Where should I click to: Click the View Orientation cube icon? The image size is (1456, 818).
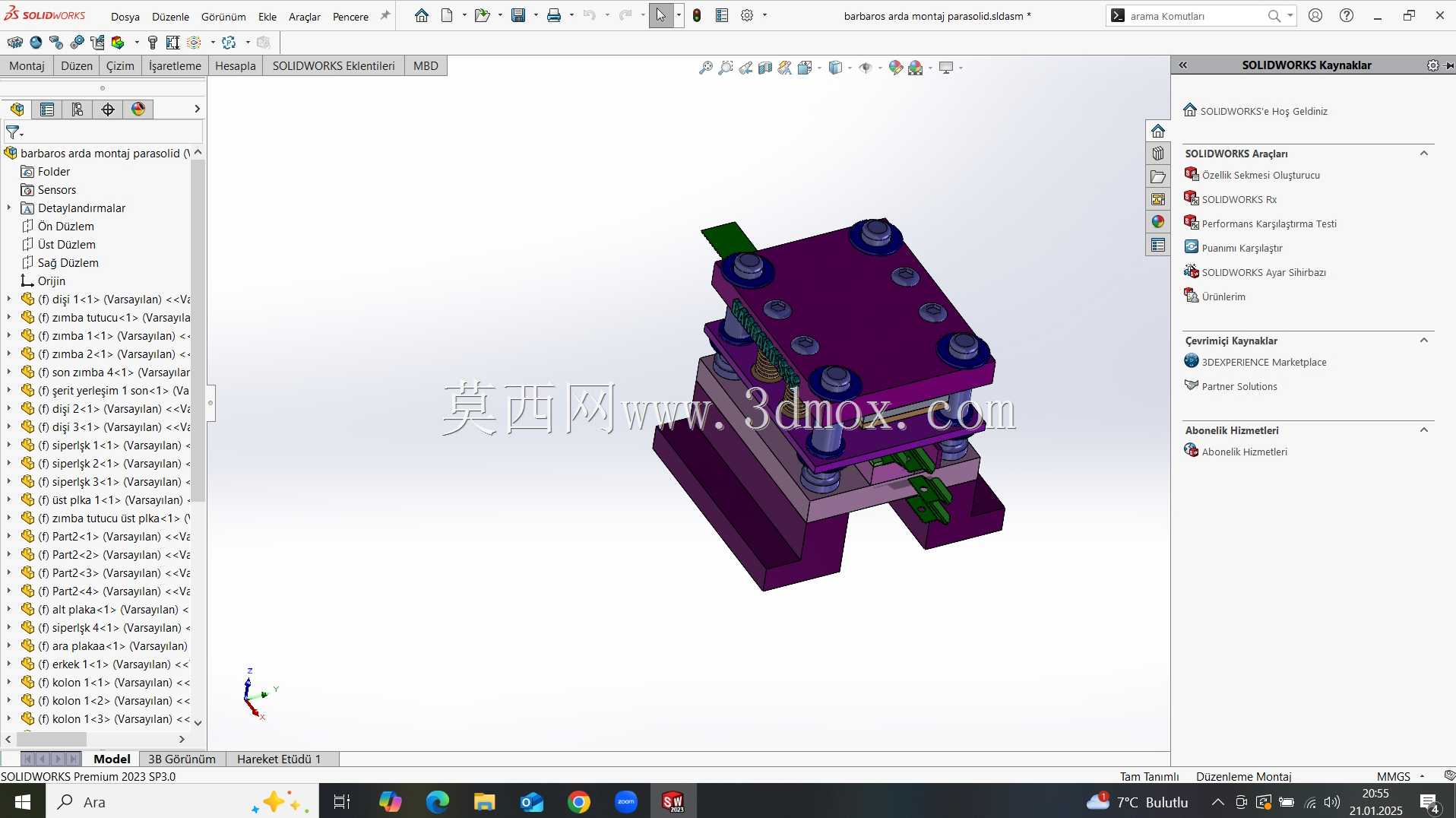click(x=805, y=68)
